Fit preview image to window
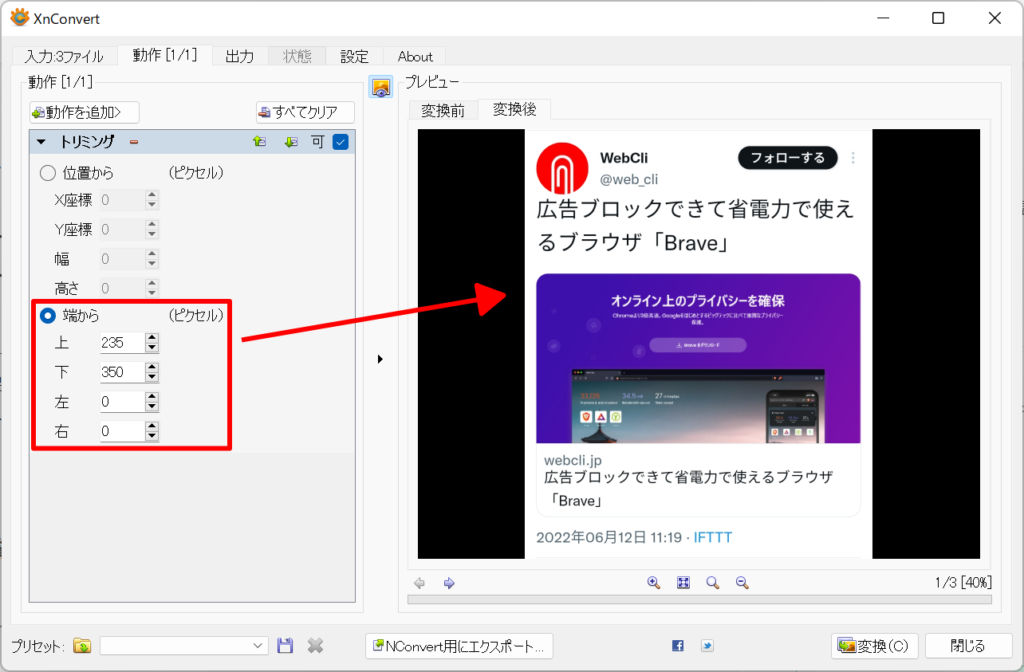This screenshot has height=672, width=1024. point(683,583)
